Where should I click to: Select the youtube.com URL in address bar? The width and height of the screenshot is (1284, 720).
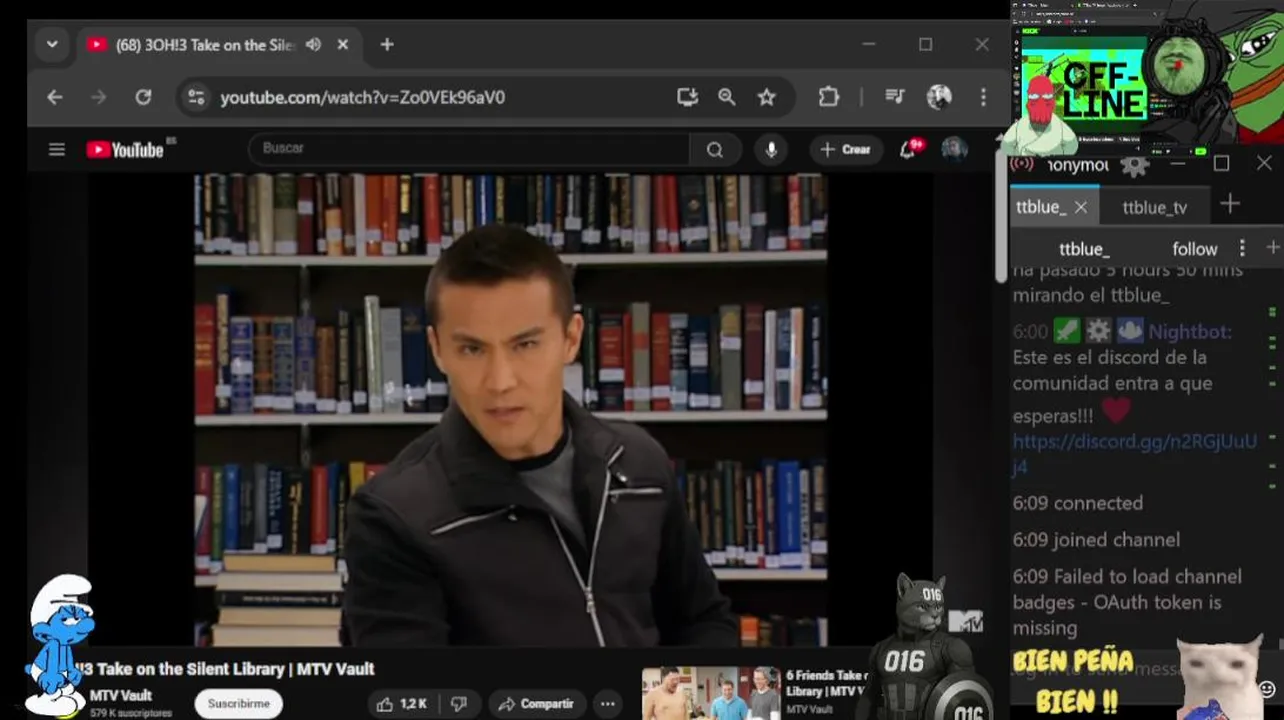click(x=362, y=97)
